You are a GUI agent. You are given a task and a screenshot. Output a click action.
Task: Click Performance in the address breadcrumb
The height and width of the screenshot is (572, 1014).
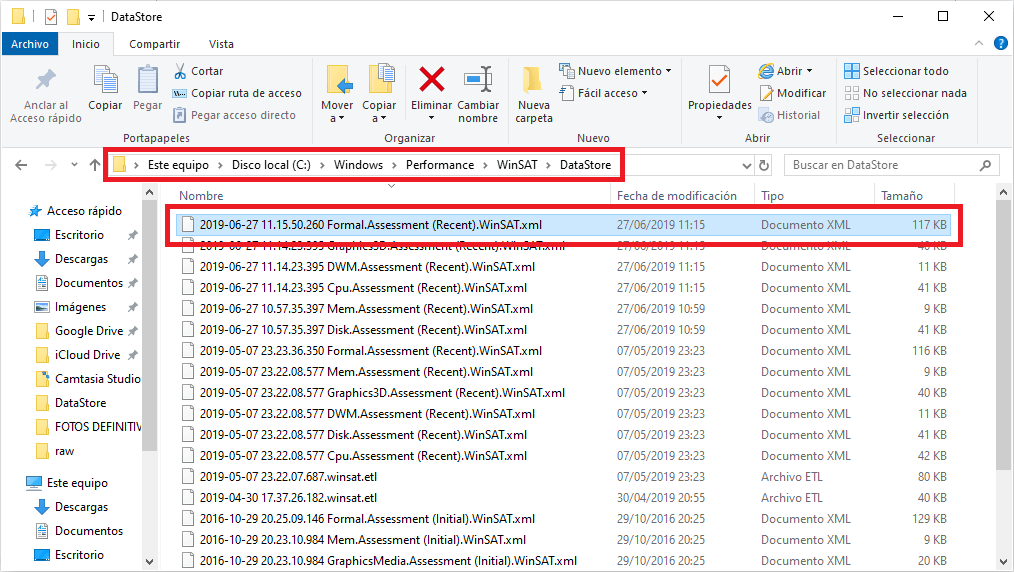coord(440,165)
